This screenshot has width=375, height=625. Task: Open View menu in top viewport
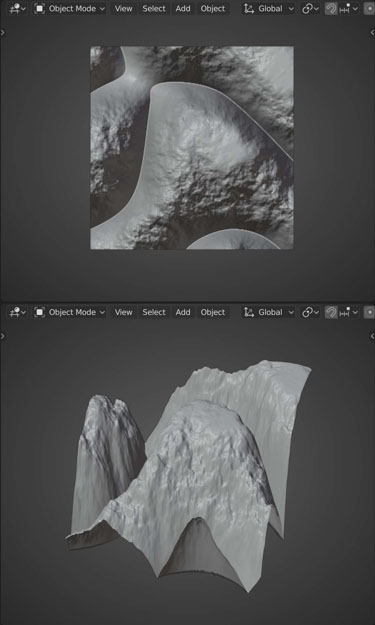pos(124,8)
